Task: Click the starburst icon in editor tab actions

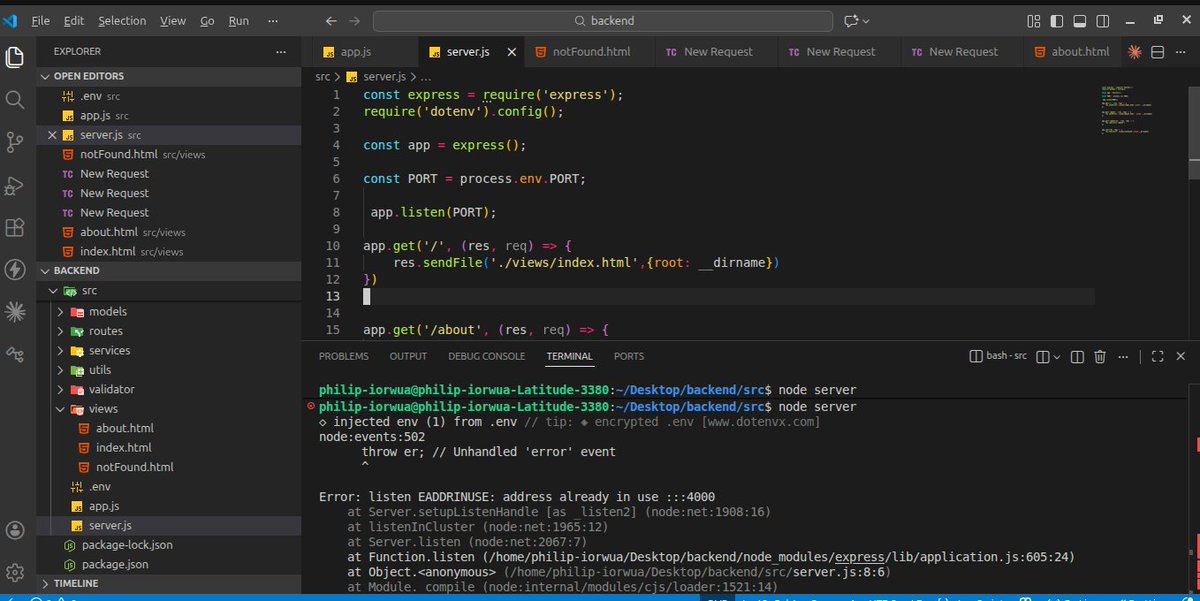Action: pyautogui.click(x=1135, y=52)
